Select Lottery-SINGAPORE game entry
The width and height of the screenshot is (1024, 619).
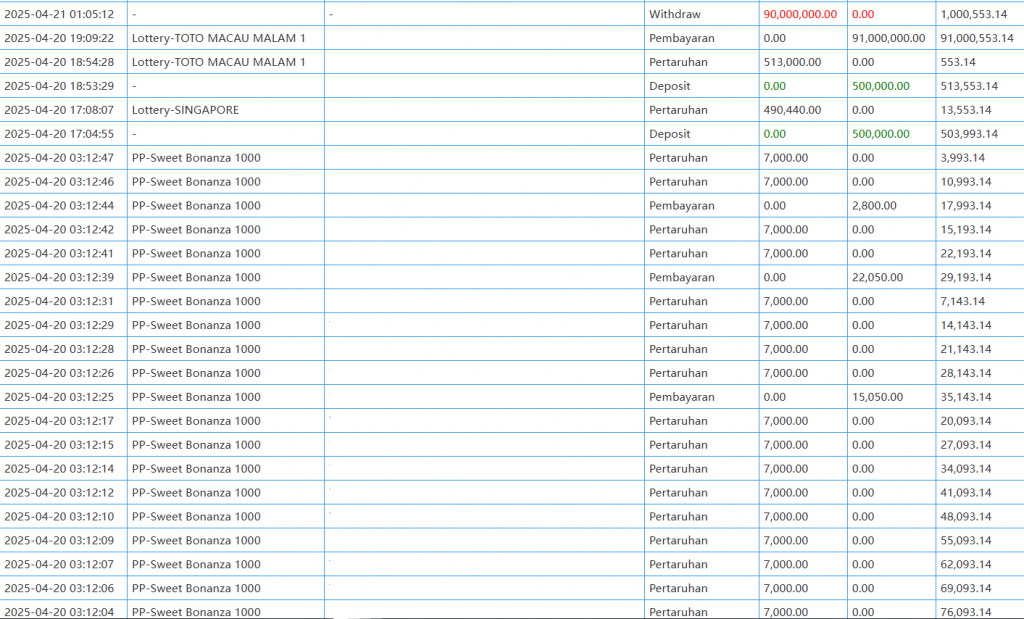[185, 110]
